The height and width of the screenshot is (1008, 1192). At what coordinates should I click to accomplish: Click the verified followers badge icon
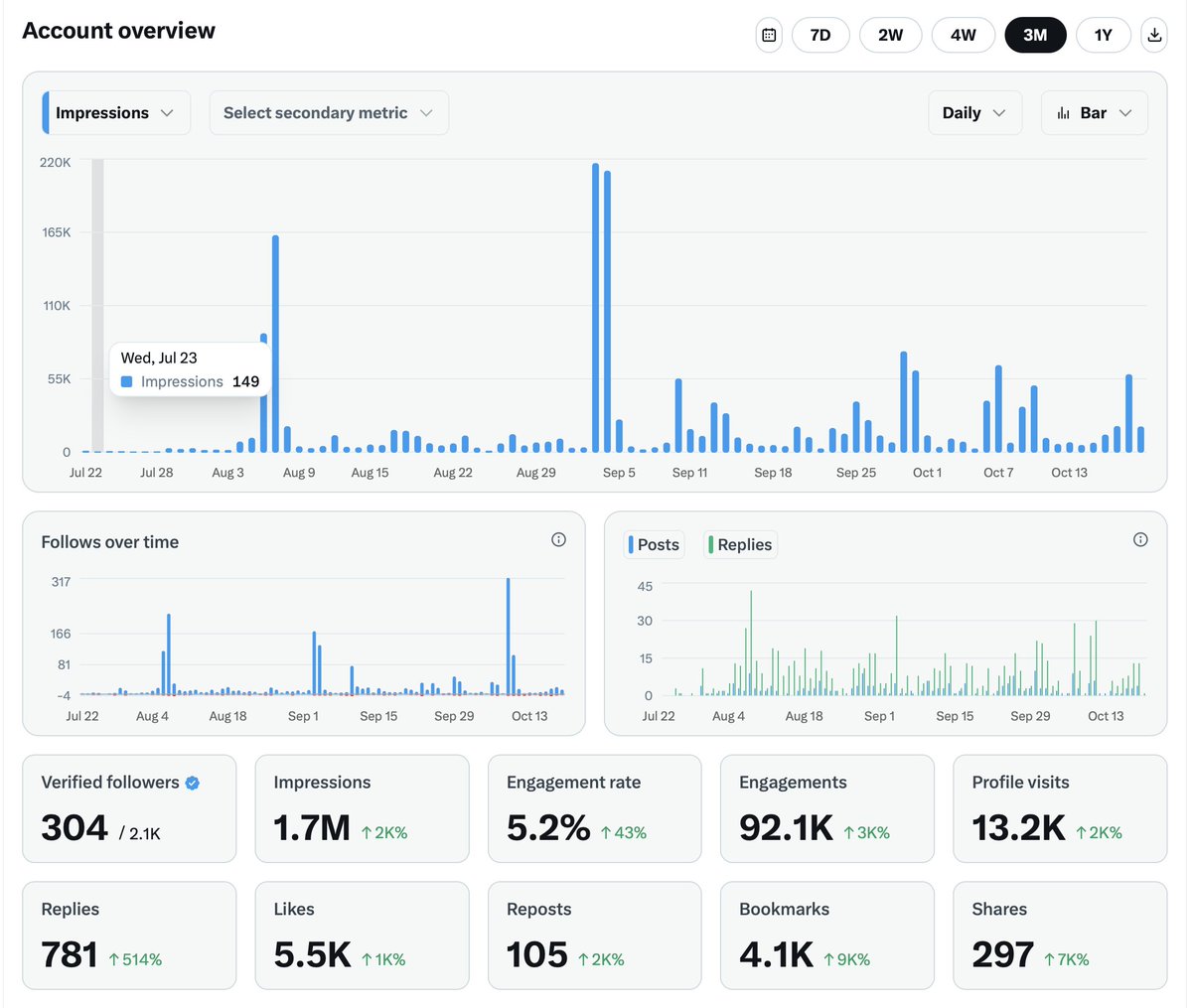[193, 783]
